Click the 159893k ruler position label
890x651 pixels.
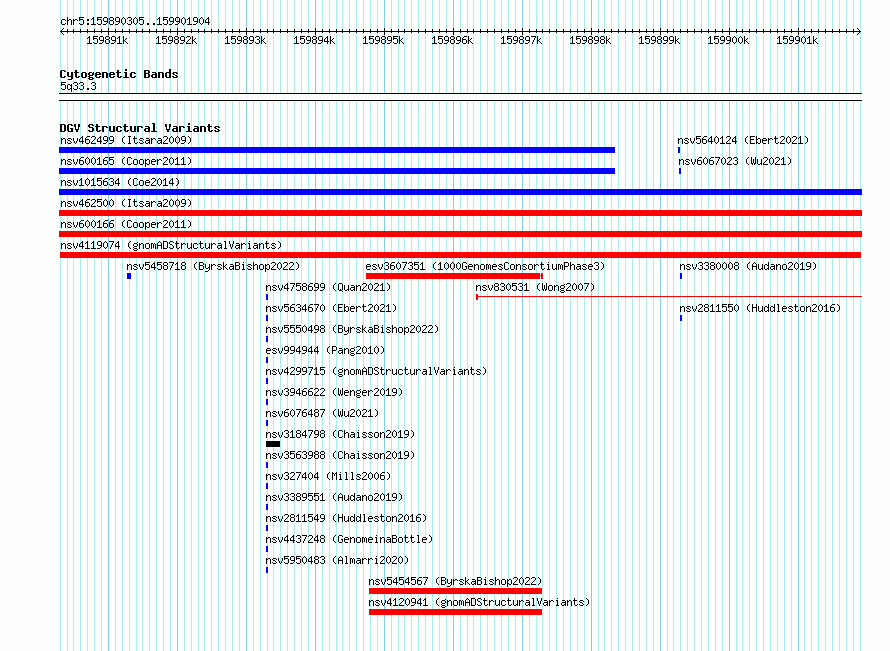[245, 40]
